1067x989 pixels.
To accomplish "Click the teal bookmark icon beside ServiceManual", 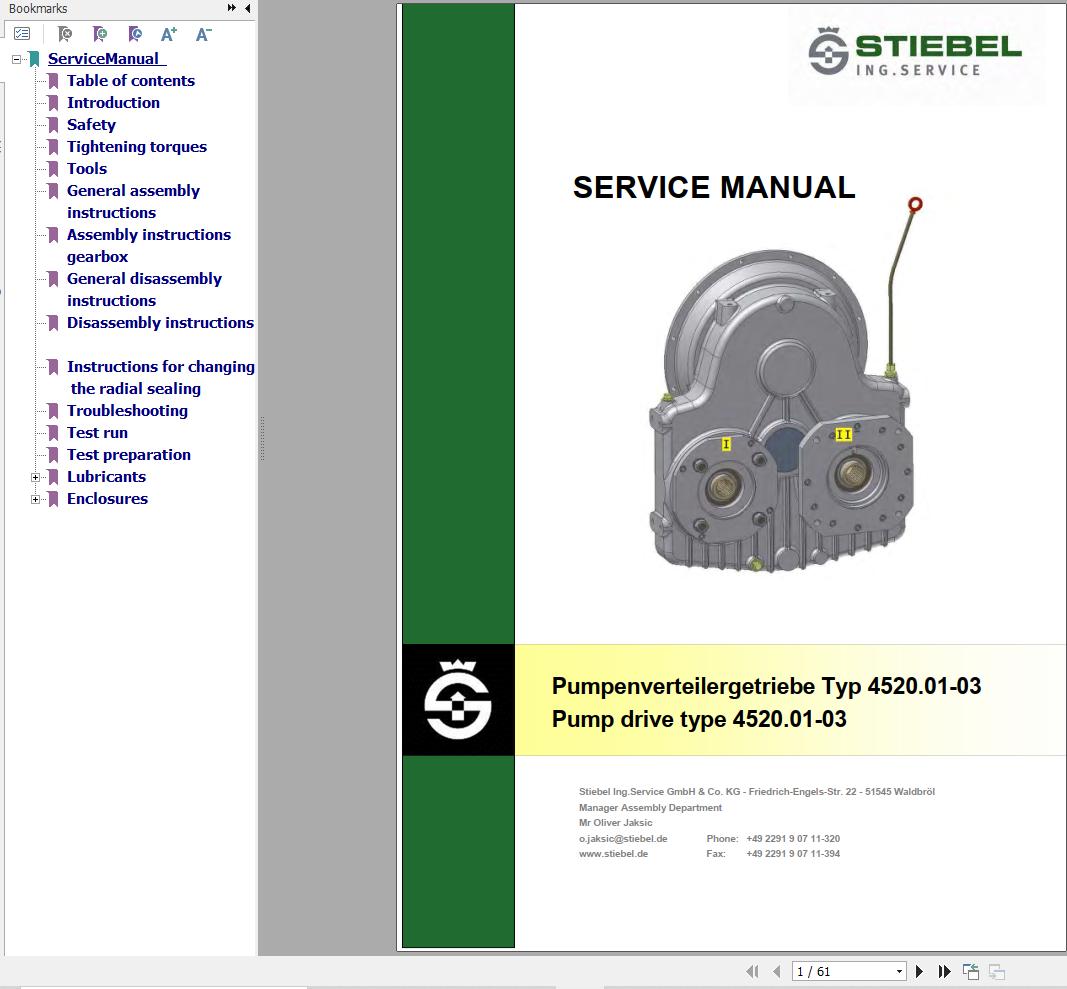I will click(34, 59).
